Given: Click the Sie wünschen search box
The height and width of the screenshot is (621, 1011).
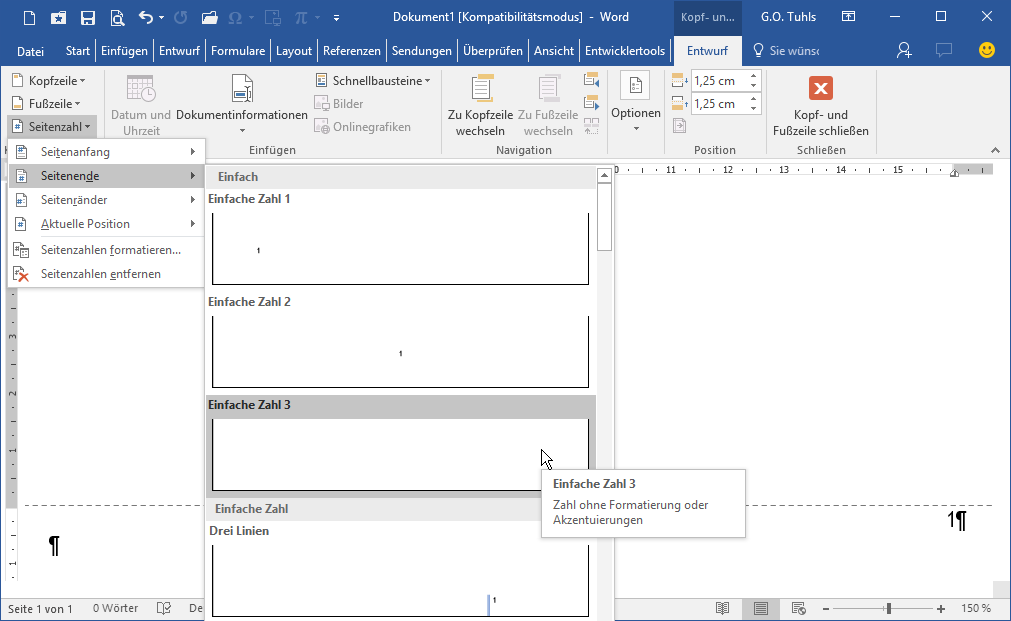Looking at the screenshot, I should [787, 50].
